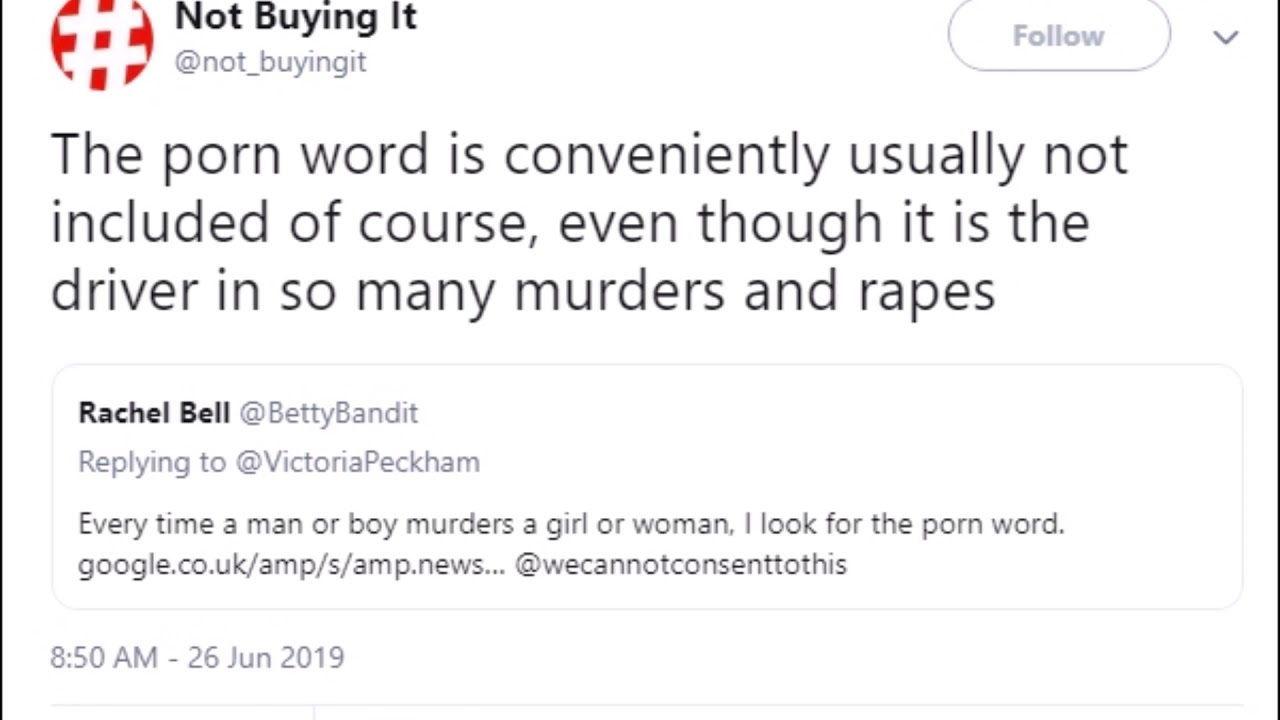Click the 'Replying to' label in quoted tweet
This screenshot has height=720, width=1280.
(152, 462)
